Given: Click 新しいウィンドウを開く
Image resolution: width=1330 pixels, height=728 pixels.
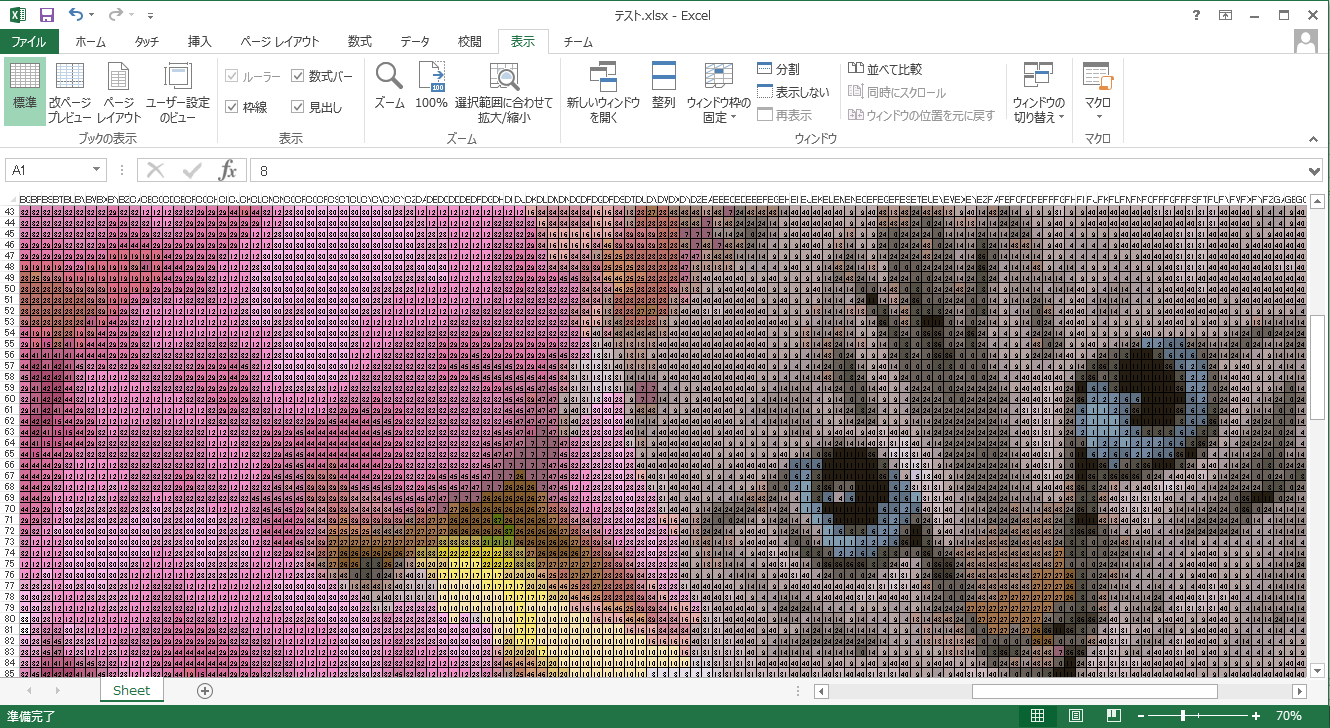Looking at the screenshot, I should coord(603,91).
